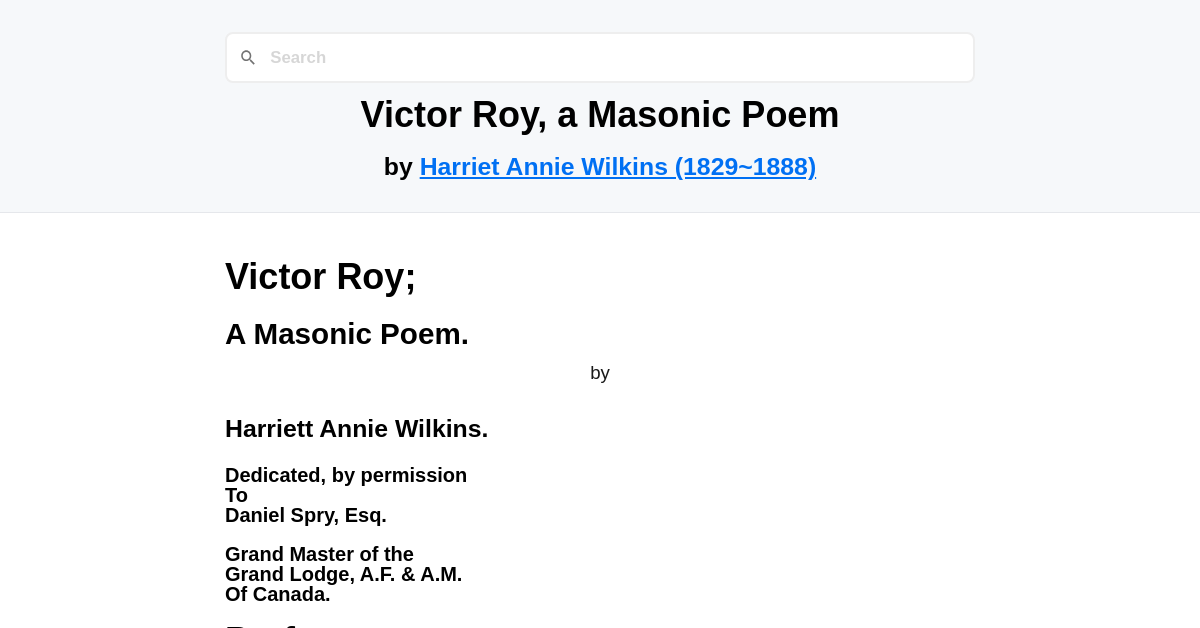Click inside the white search bar
Image resolution: width=1200 pixels, height=628 pixels.
(600, 57)
